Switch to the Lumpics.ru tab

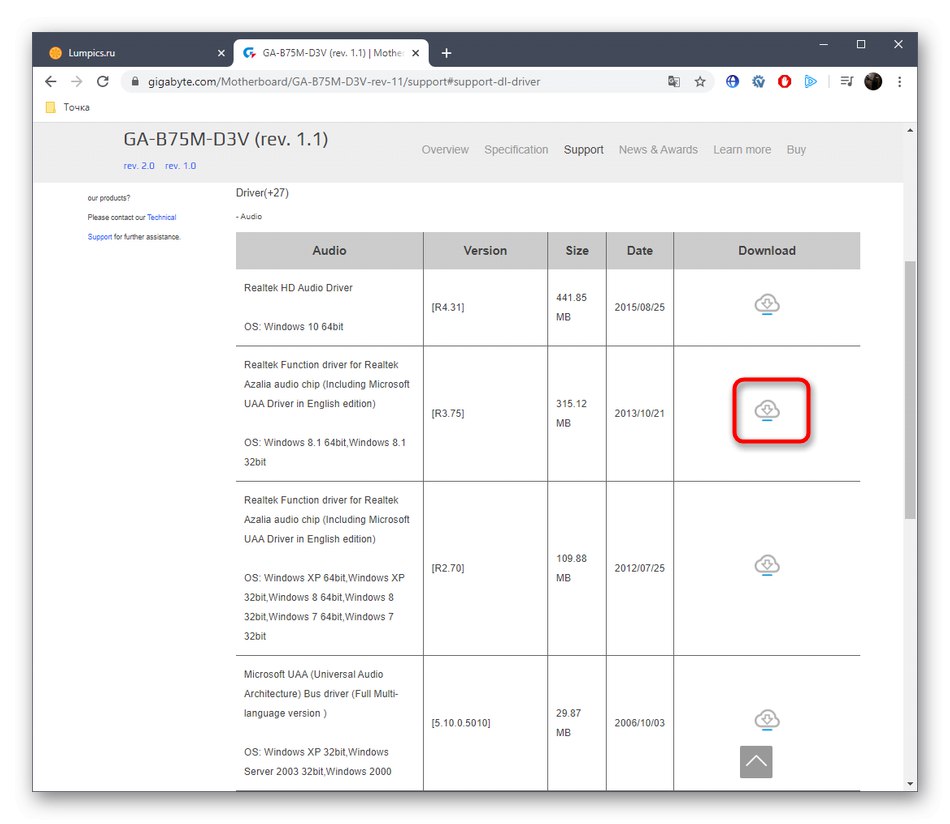(133, 53)
